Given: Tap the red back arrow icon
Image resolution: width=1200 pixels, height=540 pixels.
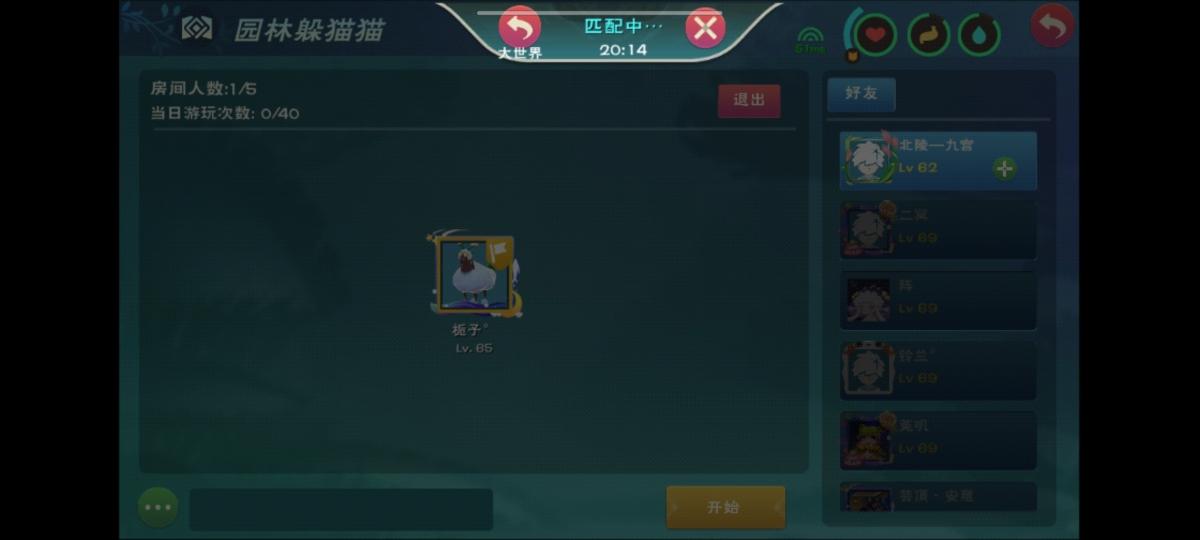Looking at the screenshot, I should pyautogui.click(x=1052, y=26).
